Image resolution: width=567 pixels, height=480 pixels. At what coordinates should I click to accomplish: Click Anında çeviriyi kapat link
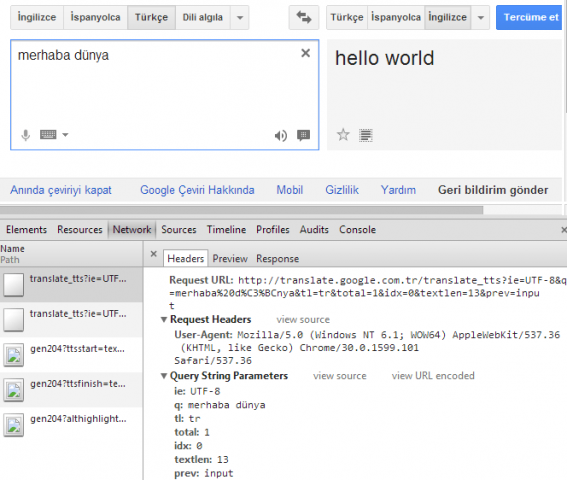61,190
